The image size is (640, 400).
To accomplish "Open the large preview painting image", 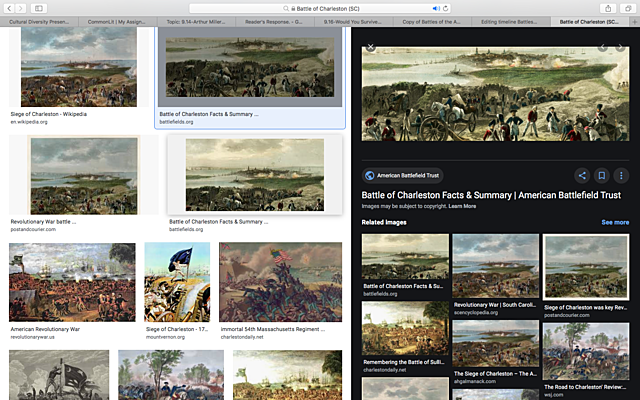I will tap(495, 94).
